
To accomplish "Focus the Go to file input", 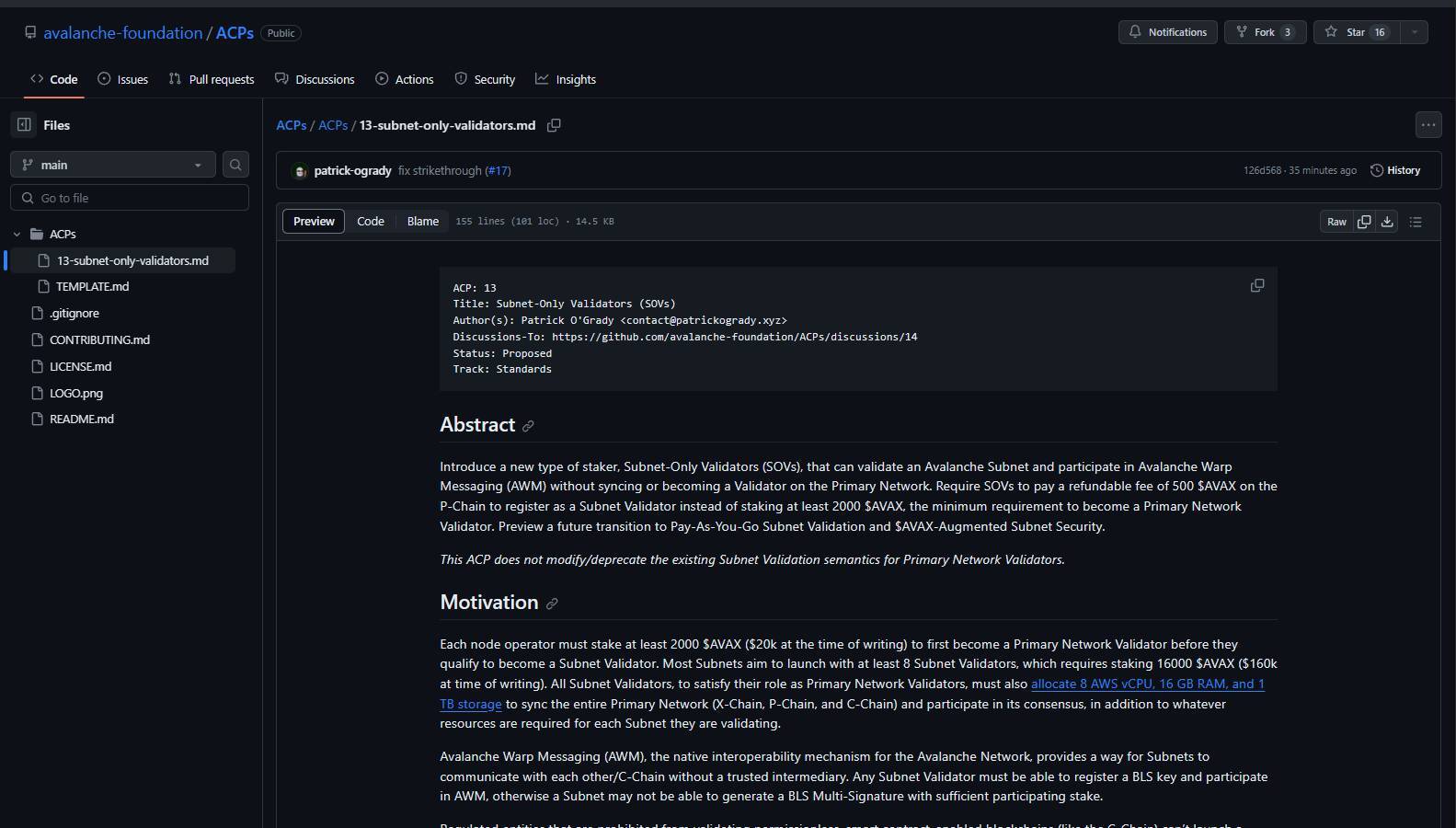I will (130, 198).
